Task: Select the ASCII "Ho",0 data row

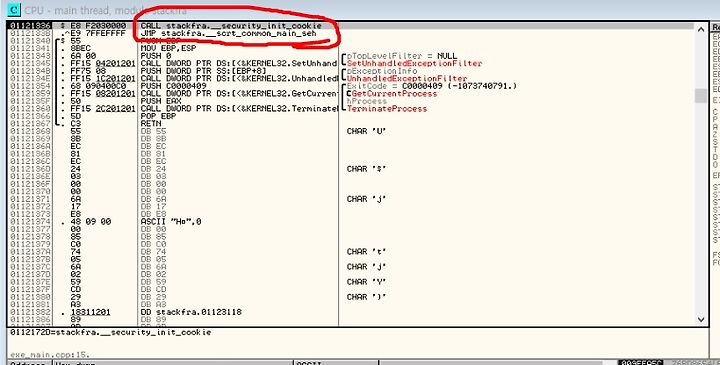Action: [x=171, y=222]
